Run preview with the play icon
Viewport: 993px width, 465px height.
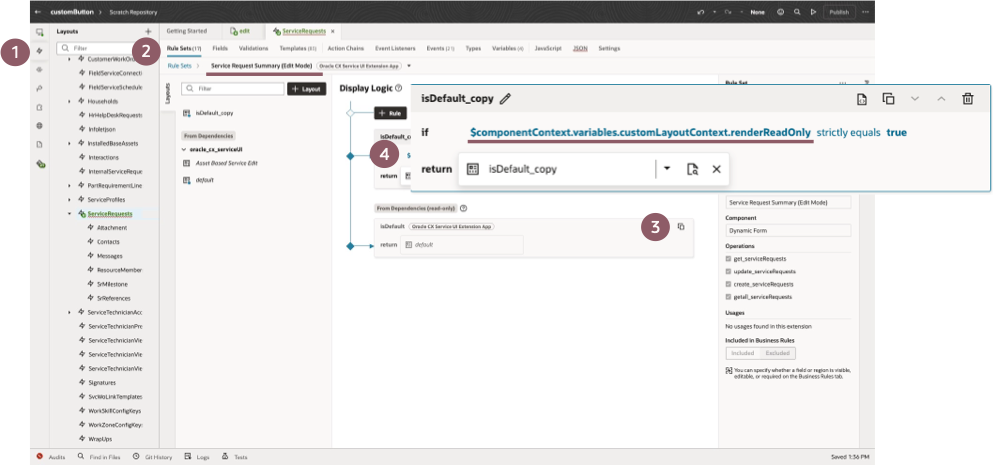pyautogui.click(x=813, y=12)
